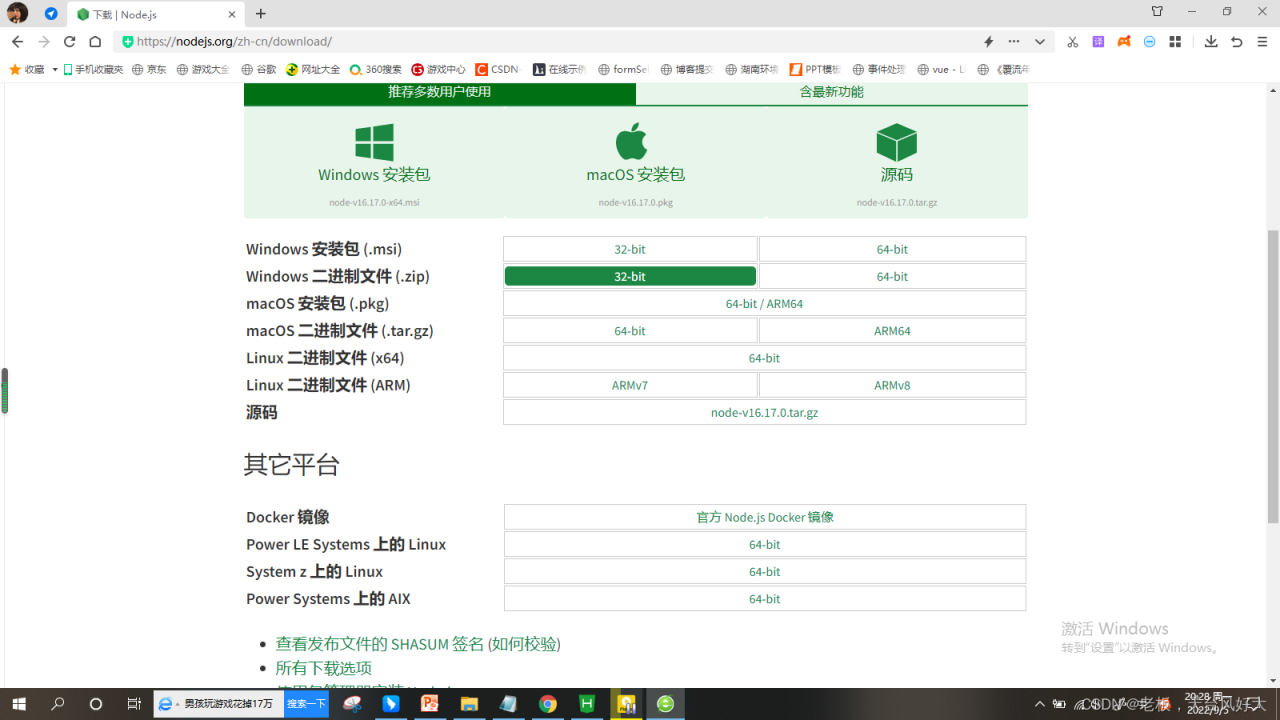This screenshot has height=720, width=1280.
Task: Open PowerPoint from the taskbar
Action: (x=430, y=704)
